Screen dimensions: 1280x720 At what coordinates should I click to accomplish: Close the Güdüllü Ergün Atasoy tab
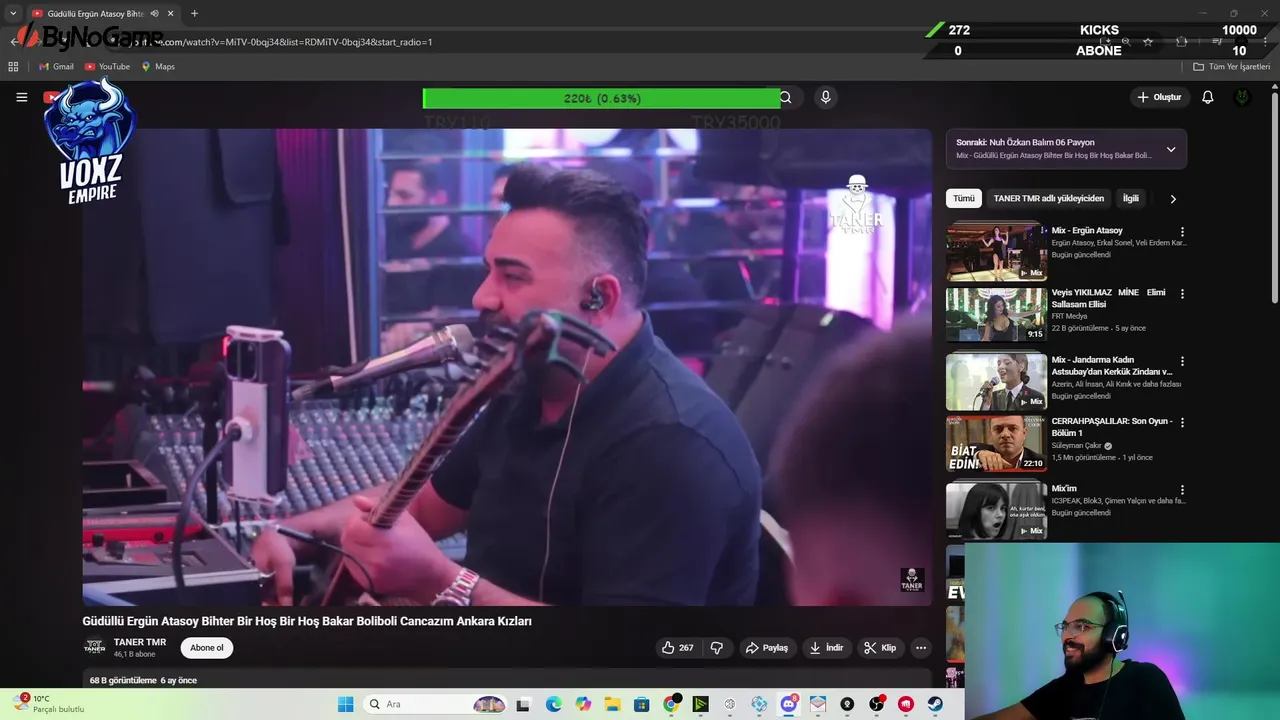click(171, 14)
